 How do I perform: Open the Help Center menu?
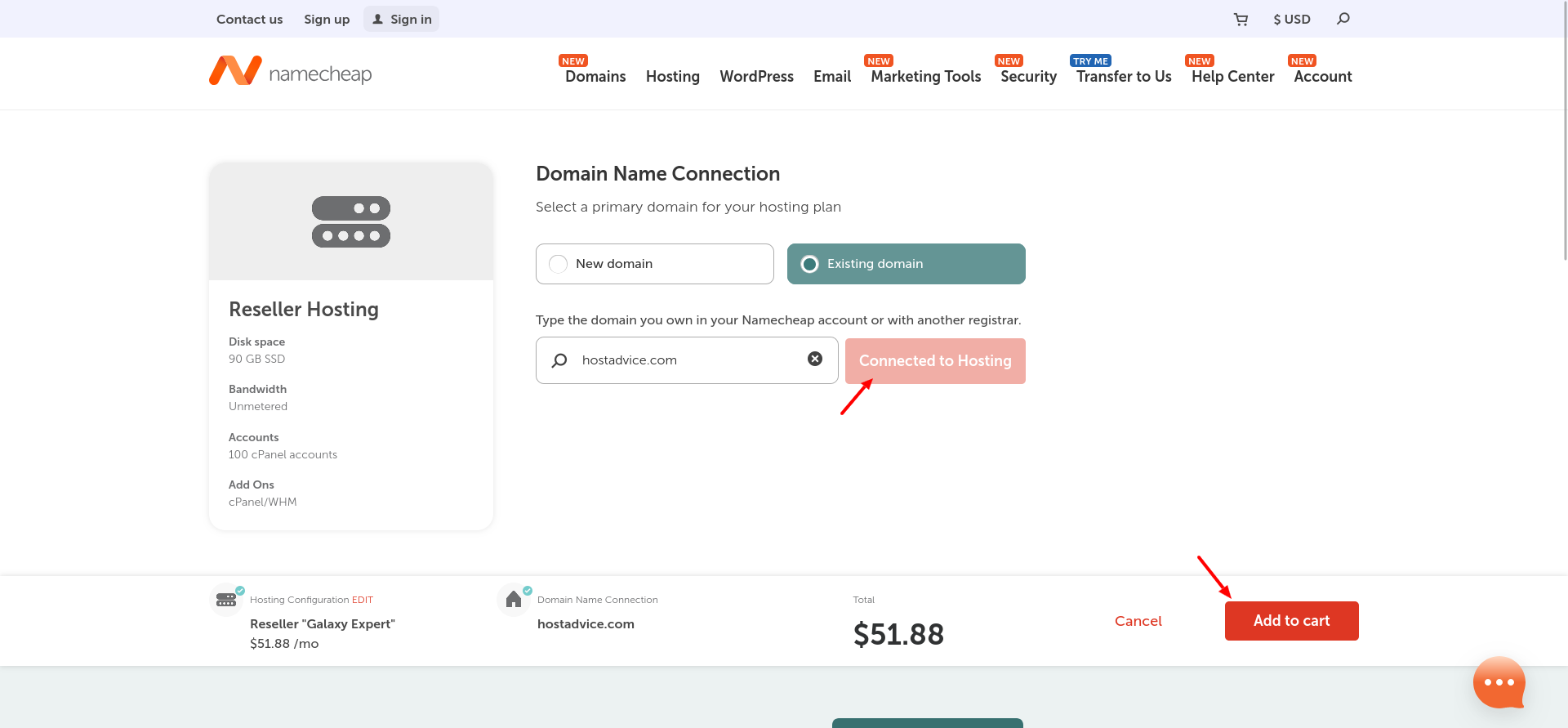[x=1233, y=76]
